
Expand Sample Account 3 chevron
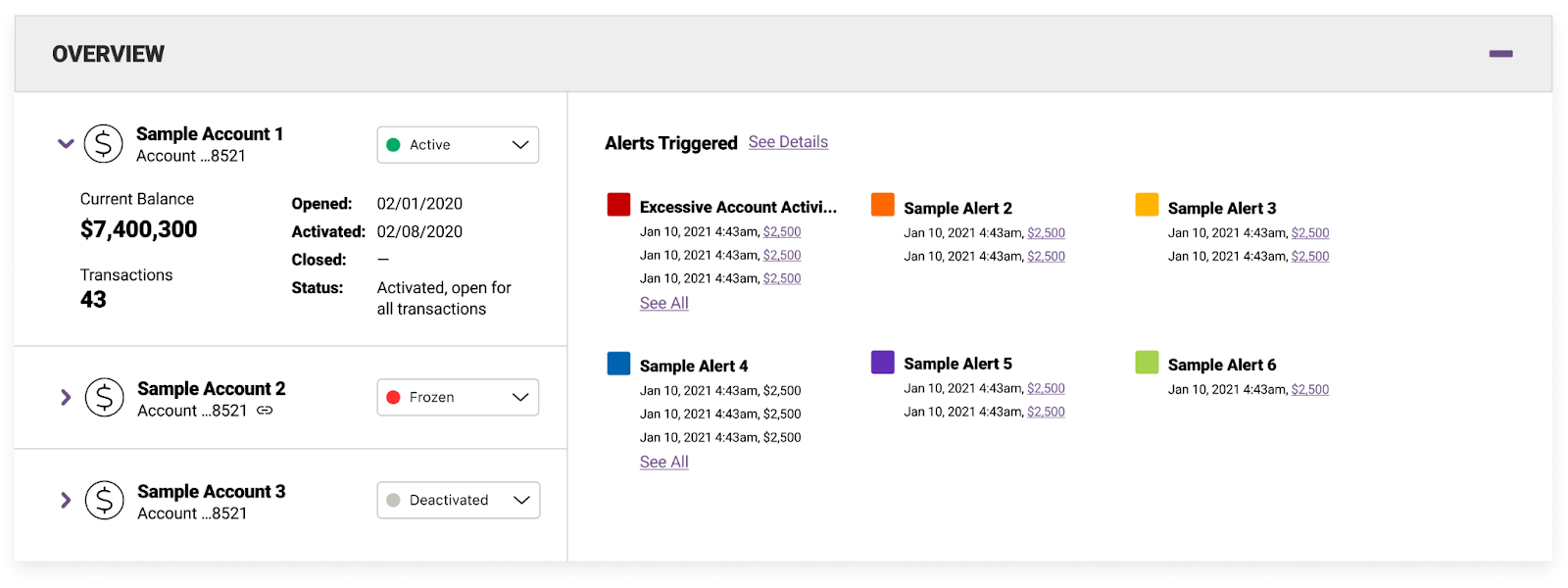66,500
